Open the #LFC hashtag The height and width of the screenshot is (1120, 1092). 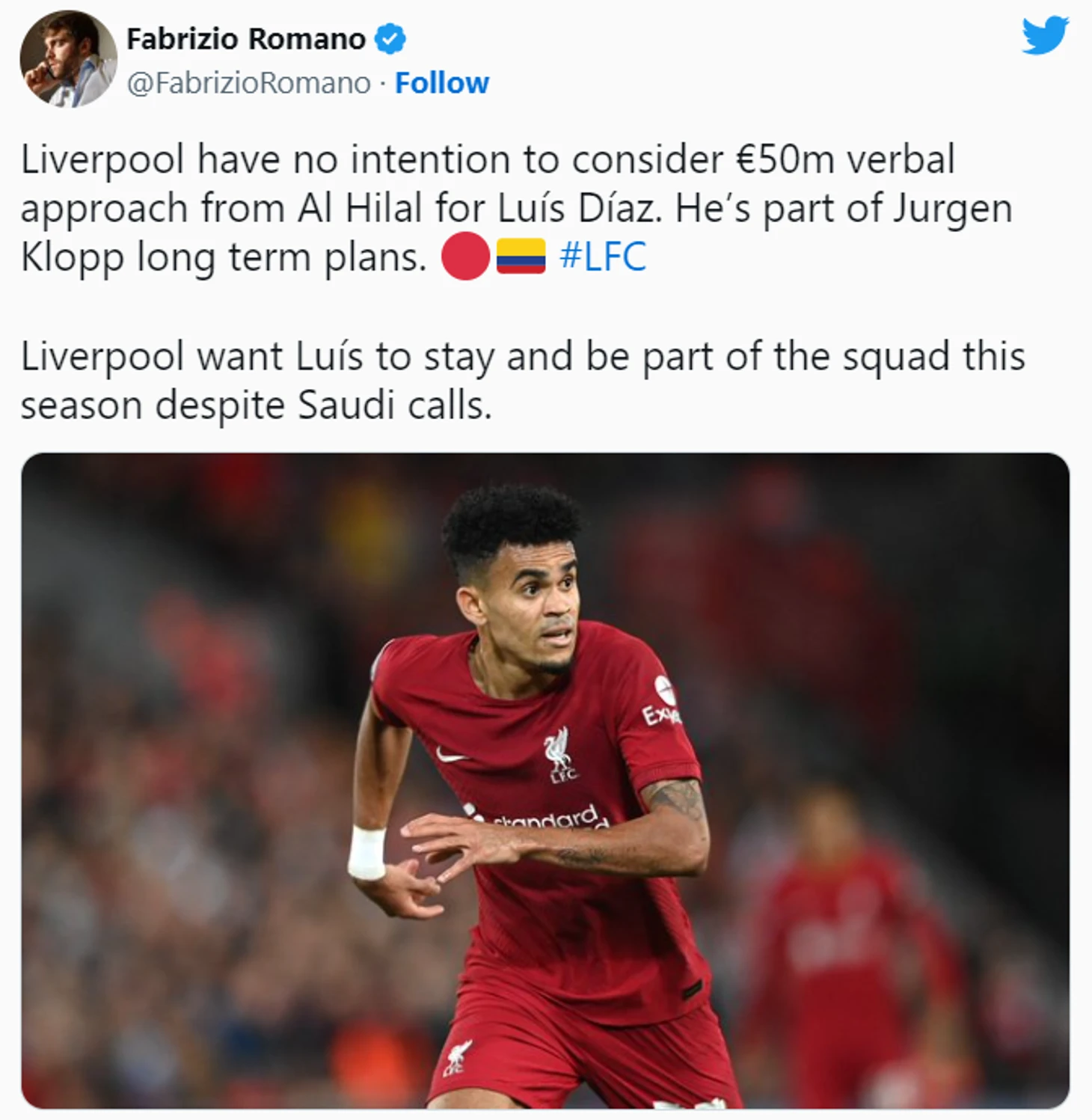[603, 257]
